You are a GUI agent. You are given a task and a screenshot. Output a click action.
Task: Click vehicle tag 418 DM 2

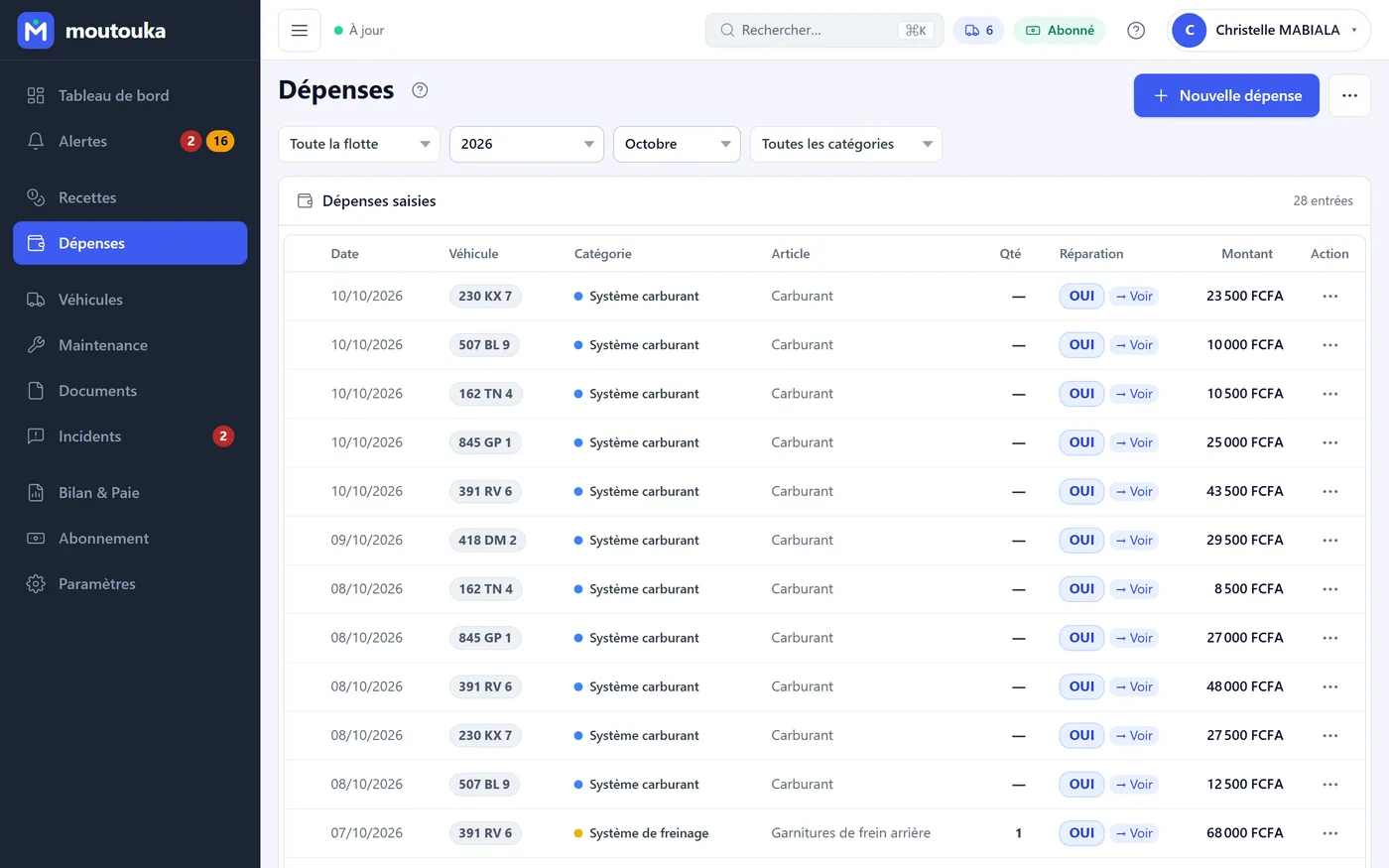[487, 540]
